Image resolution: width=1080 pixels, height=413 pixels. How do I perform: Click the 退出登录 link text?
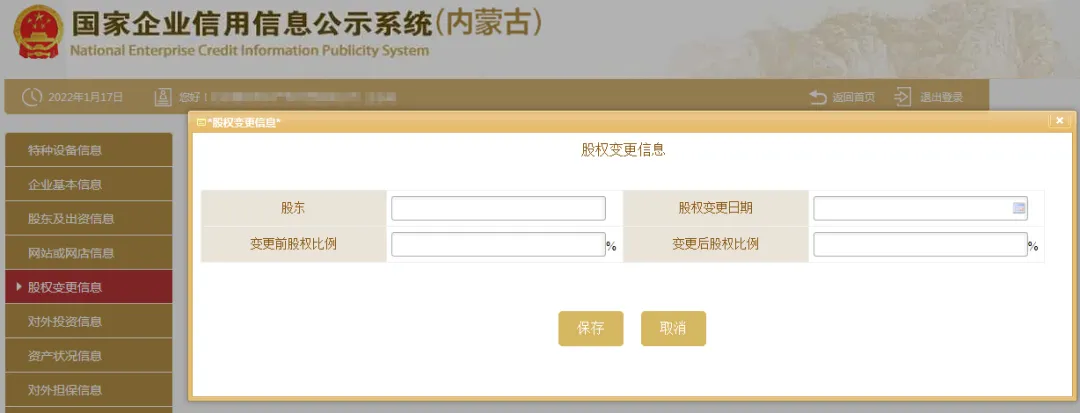pos(941,97)
